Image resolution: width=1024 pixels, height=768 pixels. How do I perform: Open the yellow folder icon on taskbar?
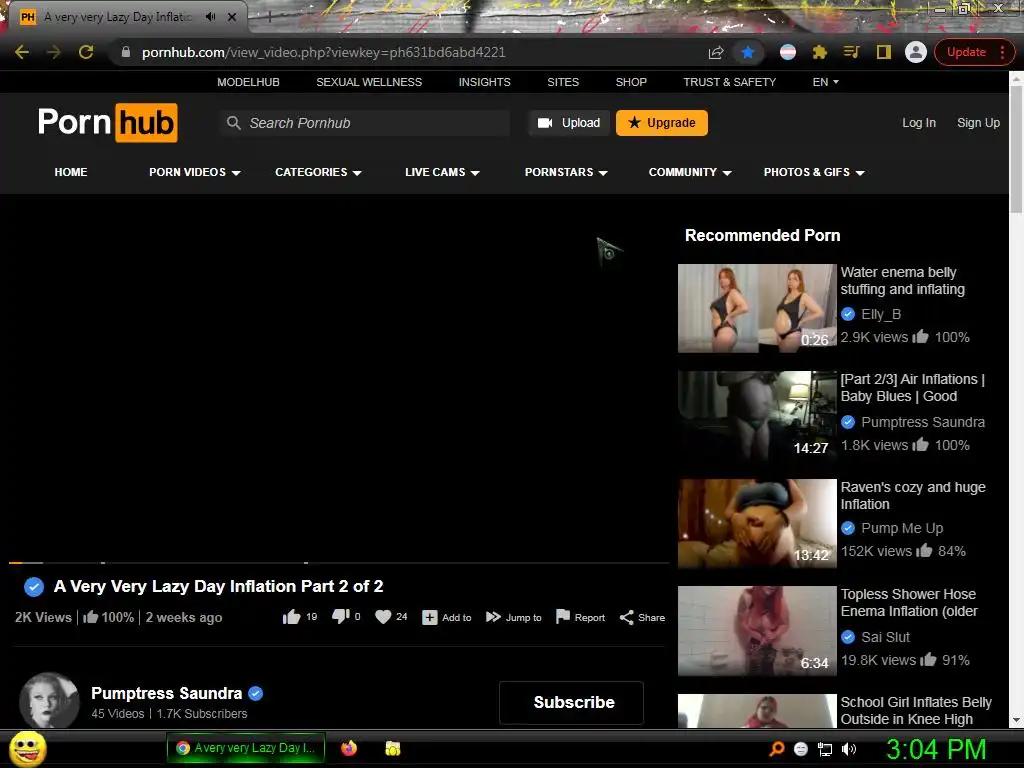tap(392, 748)
